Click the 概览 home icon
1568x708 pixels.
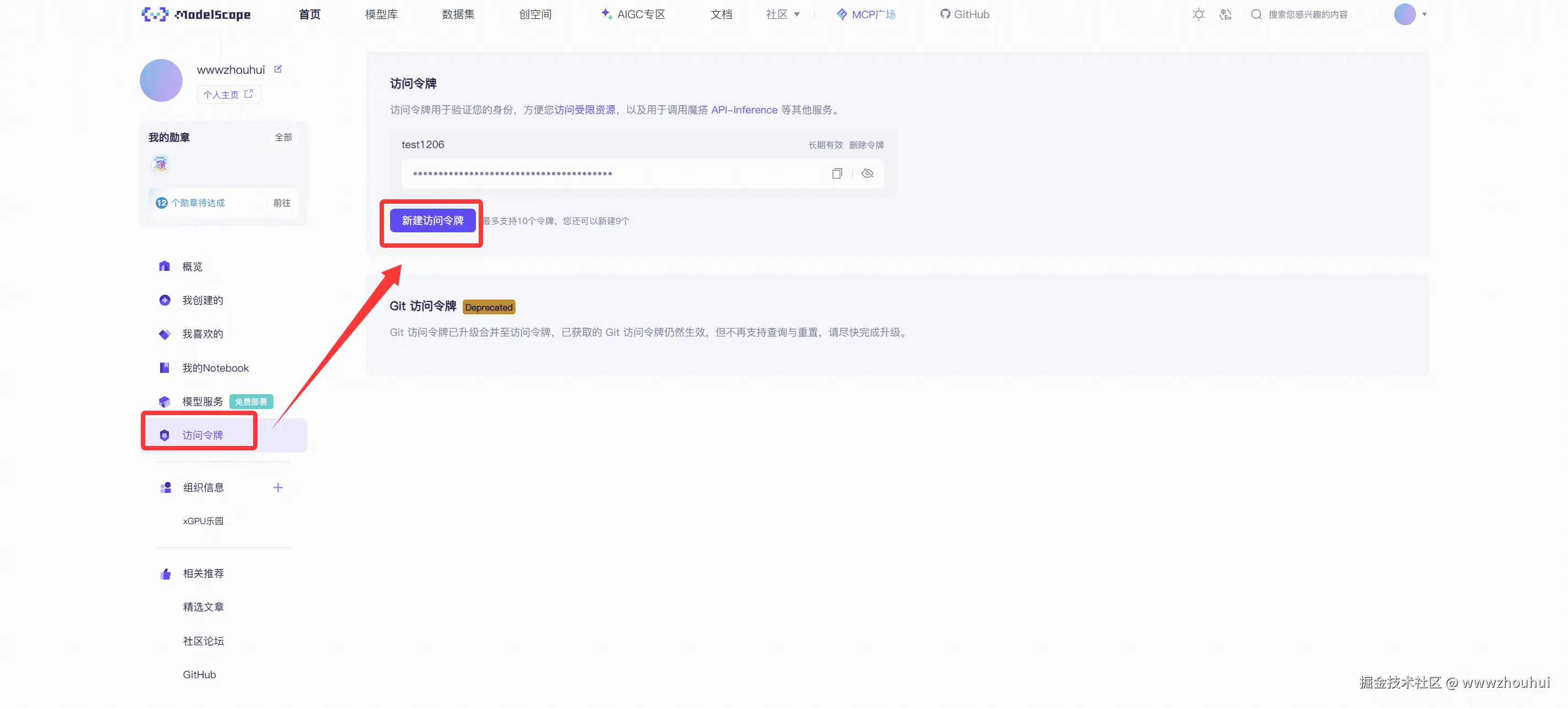click(165, 266)
